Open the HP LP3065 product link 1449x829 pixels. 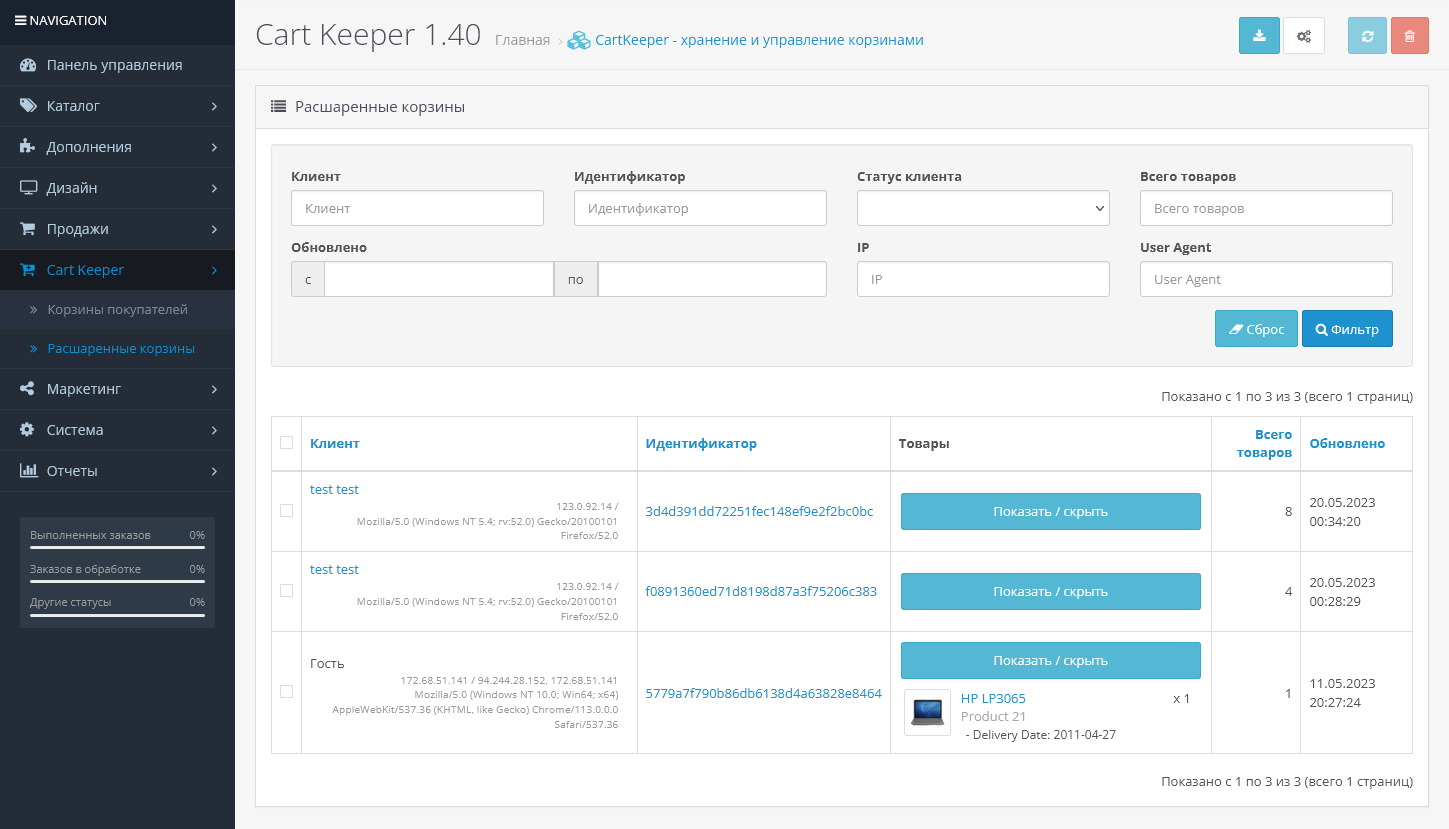tap(991, 698)
